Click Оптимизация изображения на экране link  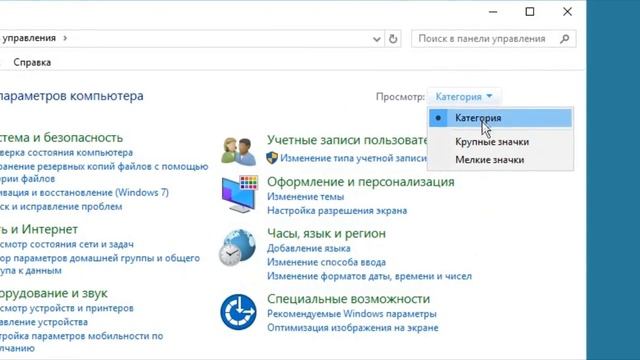[353, 328]
